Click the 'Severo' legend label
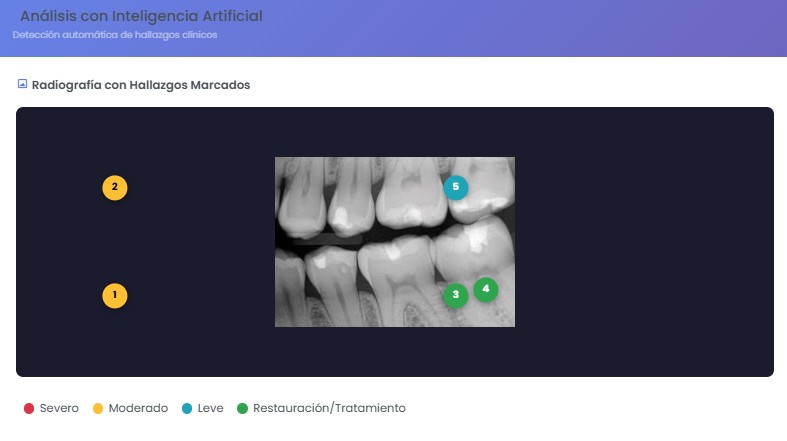This screenshot has width=787, height=441. pos(59,408)
